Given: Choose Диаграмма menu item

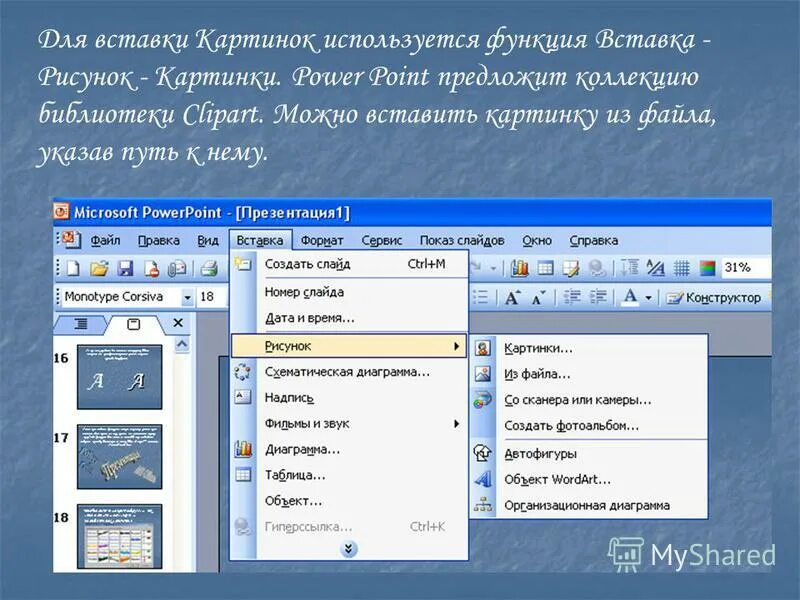Looking at the screenshot, I should pyautogui.click(x=349, y=449).
